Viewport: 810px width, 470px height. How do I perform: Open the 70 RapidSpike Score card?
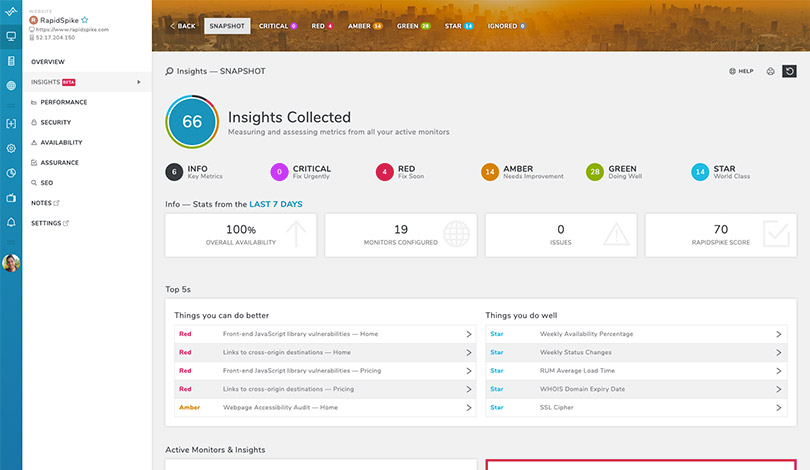tap(721, 235)
